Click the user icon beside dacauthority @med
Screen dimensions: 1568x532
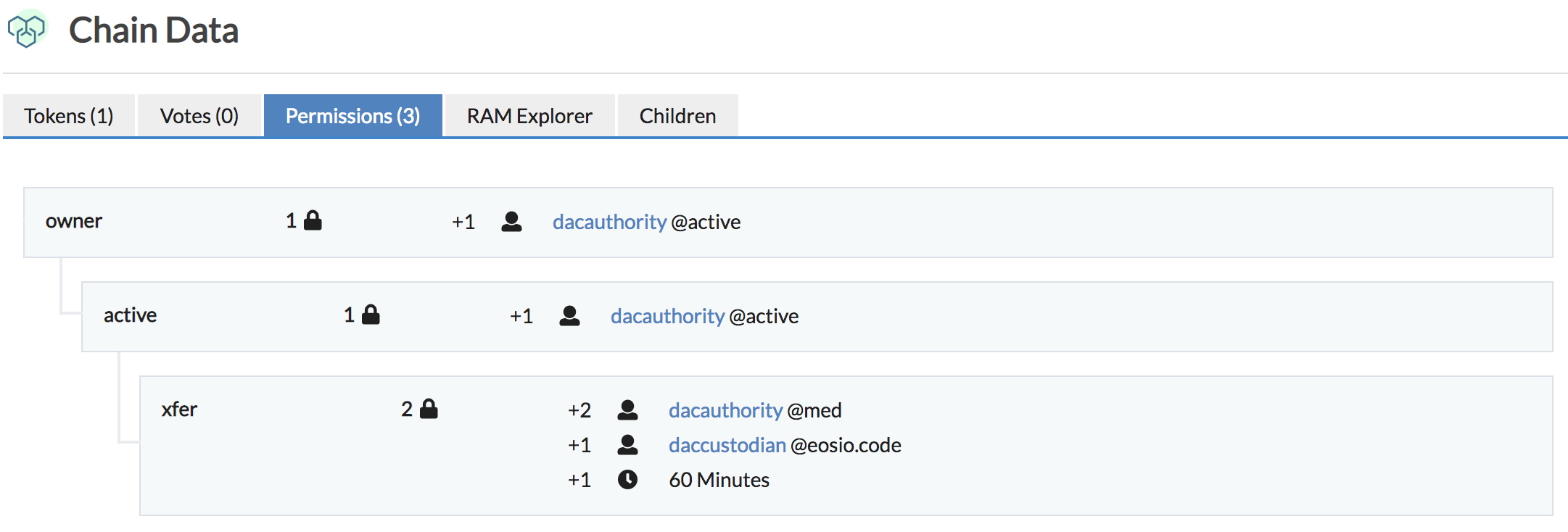point(627,410)
